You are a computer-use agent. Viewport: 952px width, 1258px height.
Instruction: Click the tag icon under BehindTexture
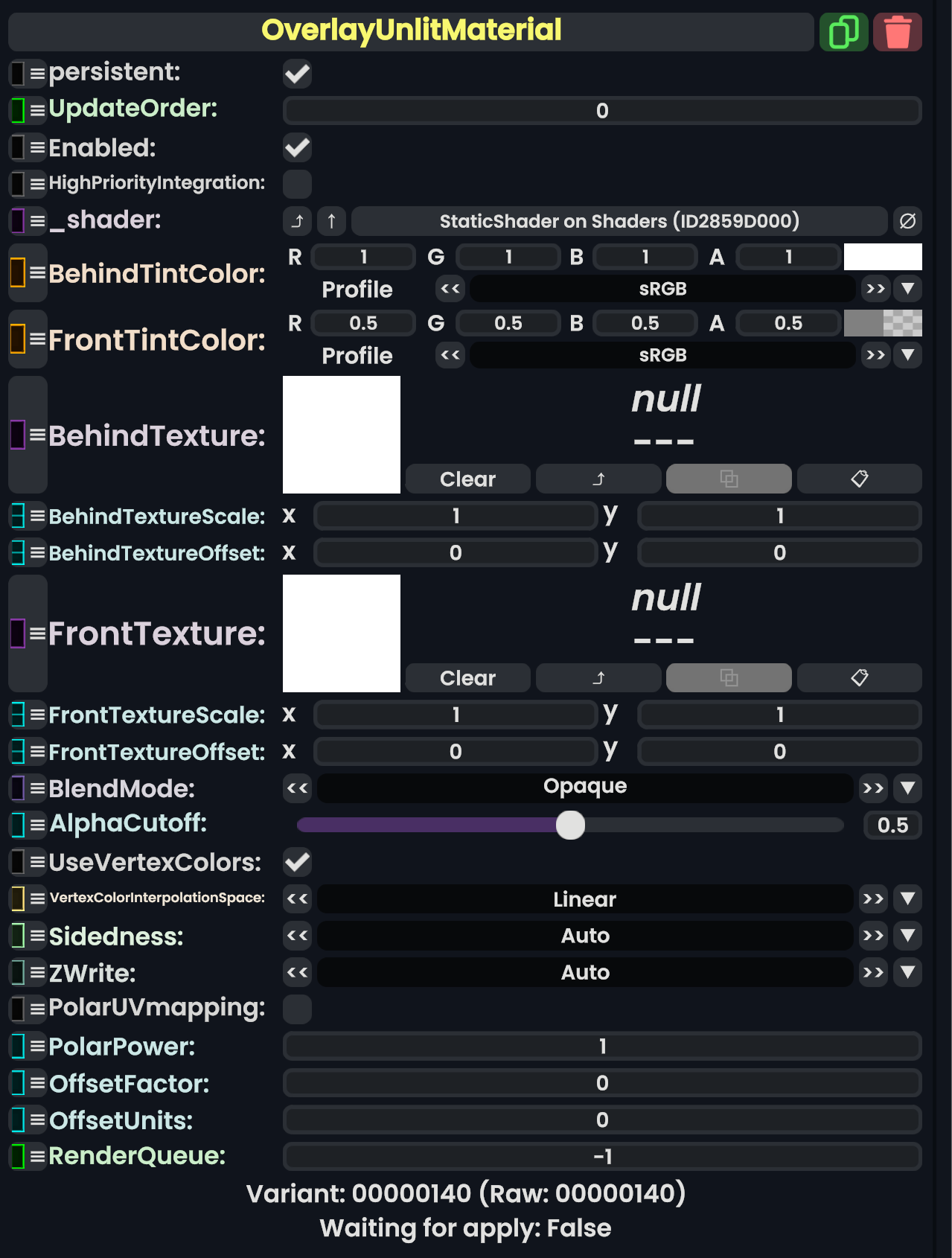pyautogui.click(x=859, y=479)
